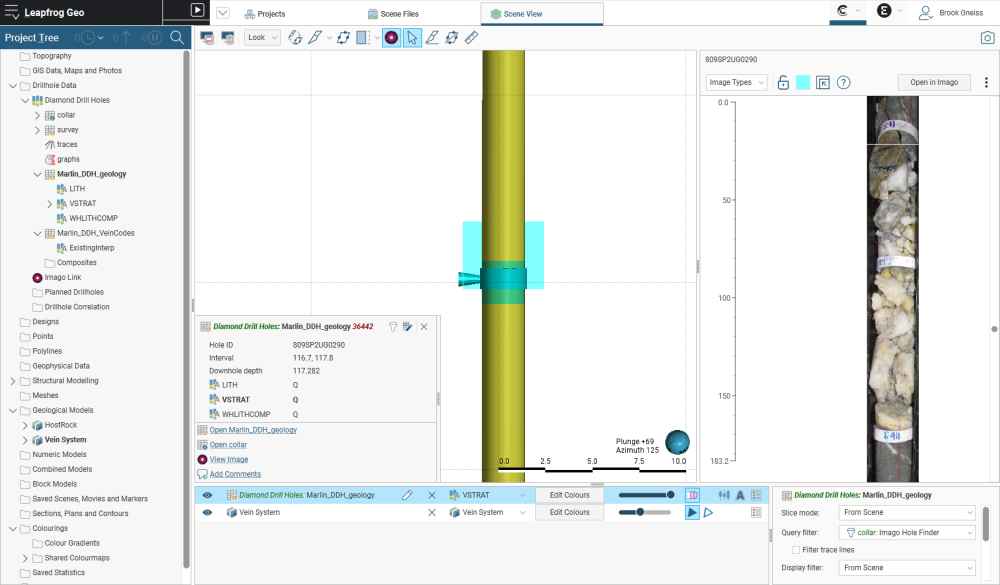This screenshot has width=1000, height=585.
Task: Select the ruler measurement tool
Action: click(471, 38)
